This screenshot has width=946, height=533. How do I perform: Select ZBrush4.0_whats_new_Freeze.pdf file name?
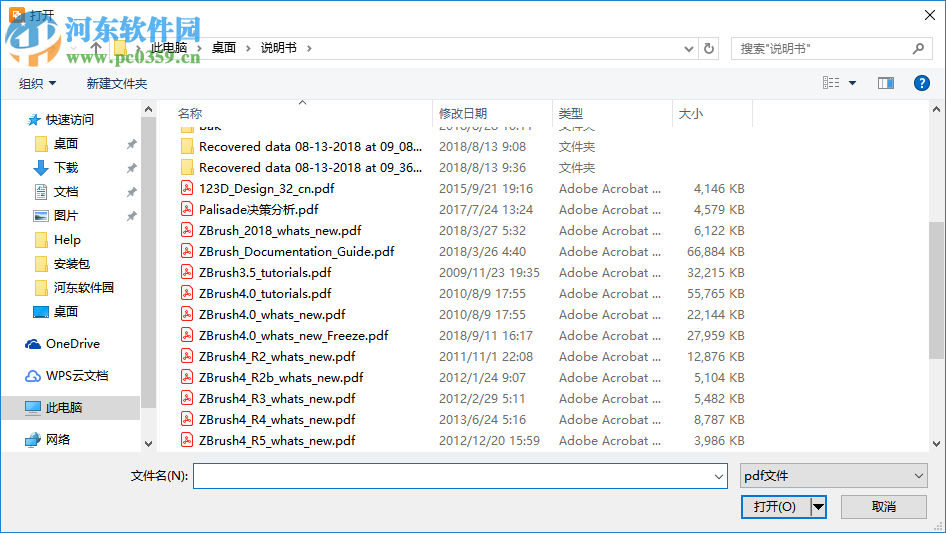coord(294,336)
